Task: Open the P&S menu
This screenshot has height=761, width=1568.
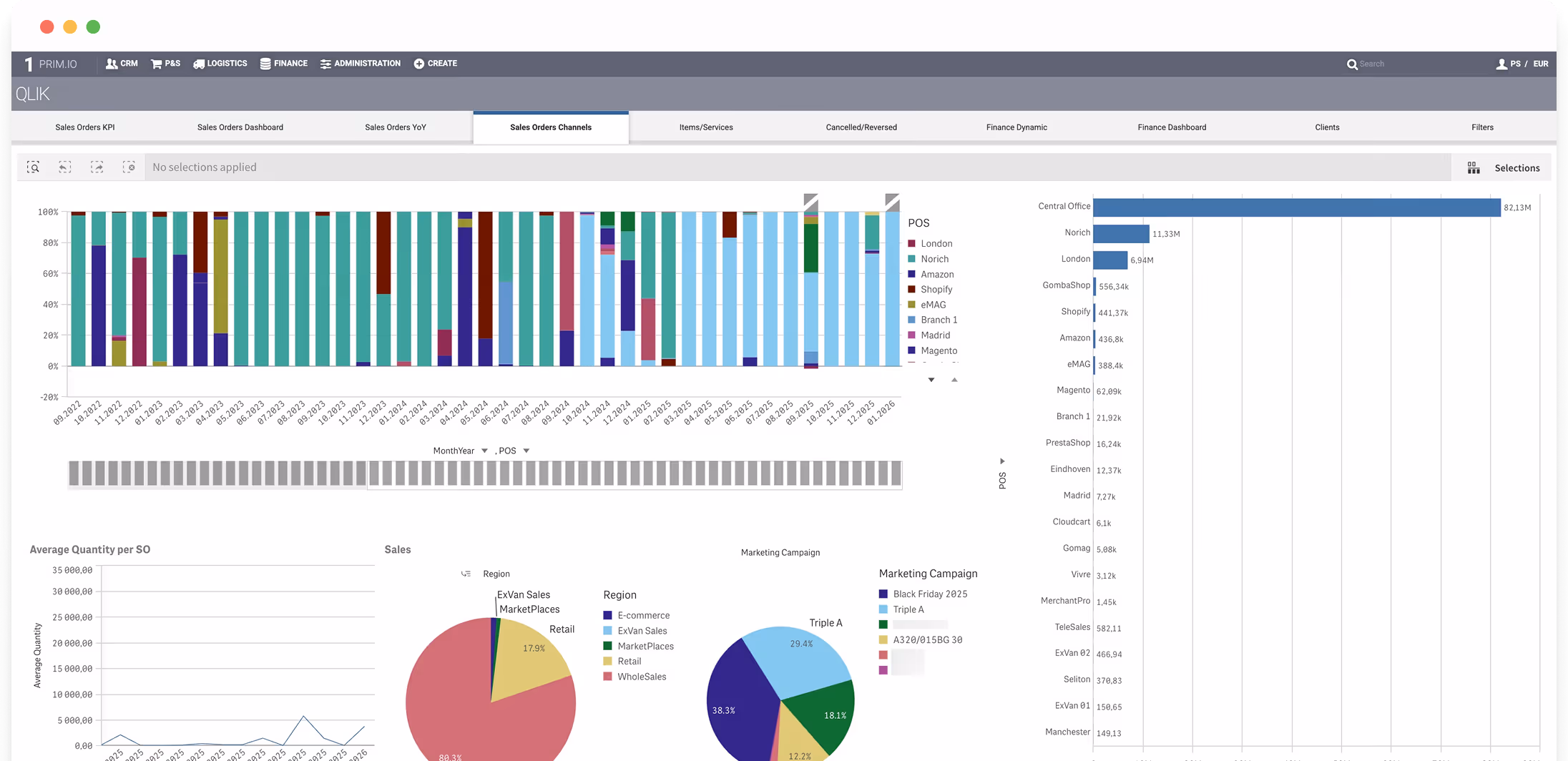Action: click(x=165, y=64)
